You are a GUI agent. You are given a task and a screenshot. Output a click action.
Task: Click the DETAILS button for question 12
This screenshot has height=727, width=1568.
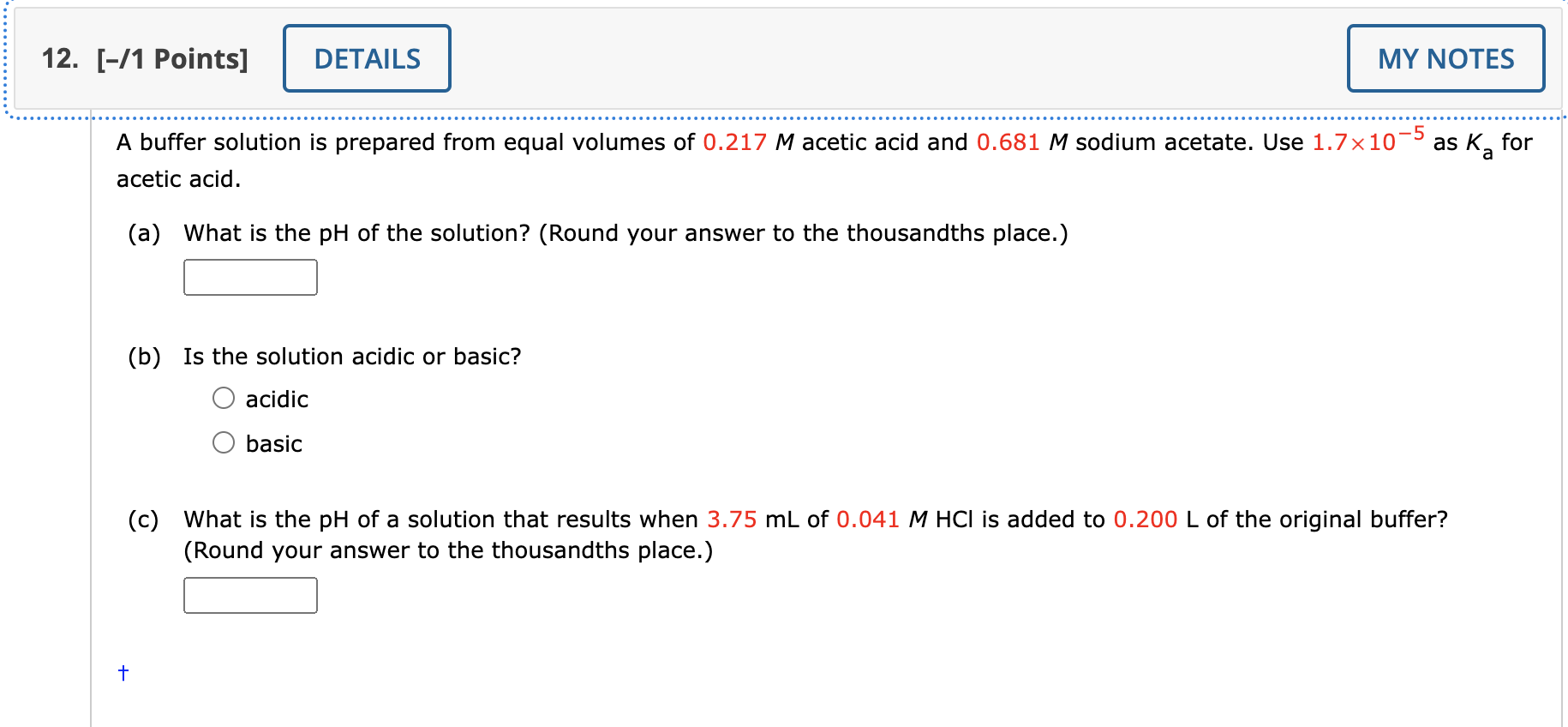coord(366,58)
